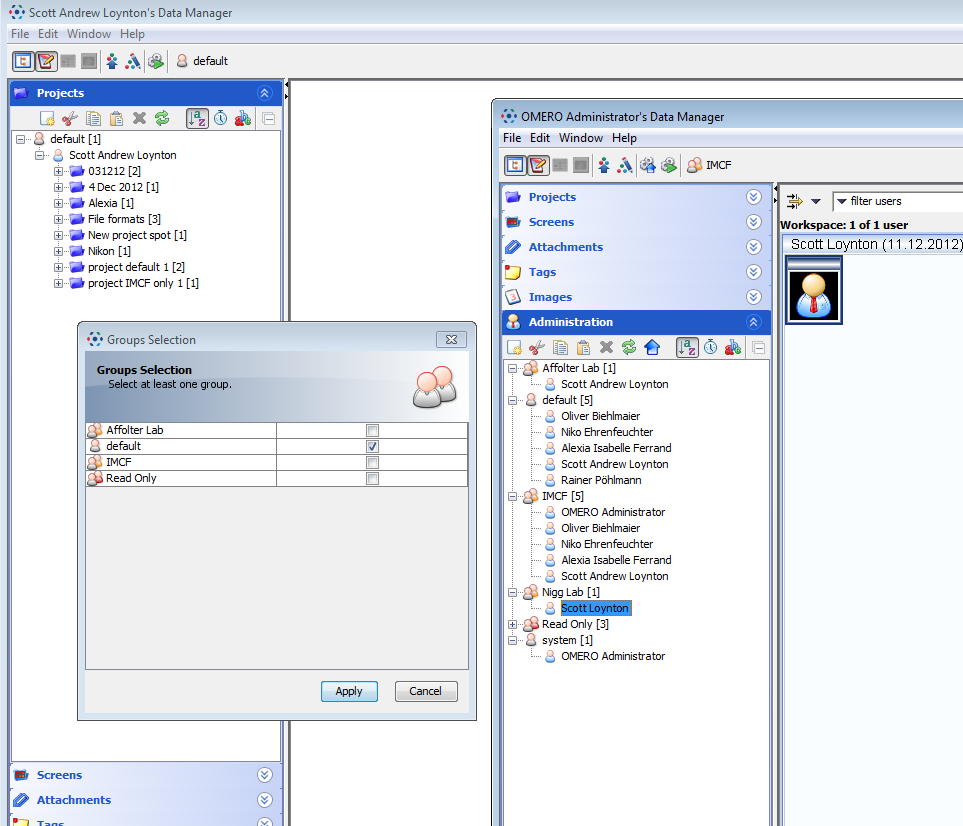Open the Edit menu in OMERO Administrator's window
The height and width of the screenshot is (826, 963).
point(540,138)
